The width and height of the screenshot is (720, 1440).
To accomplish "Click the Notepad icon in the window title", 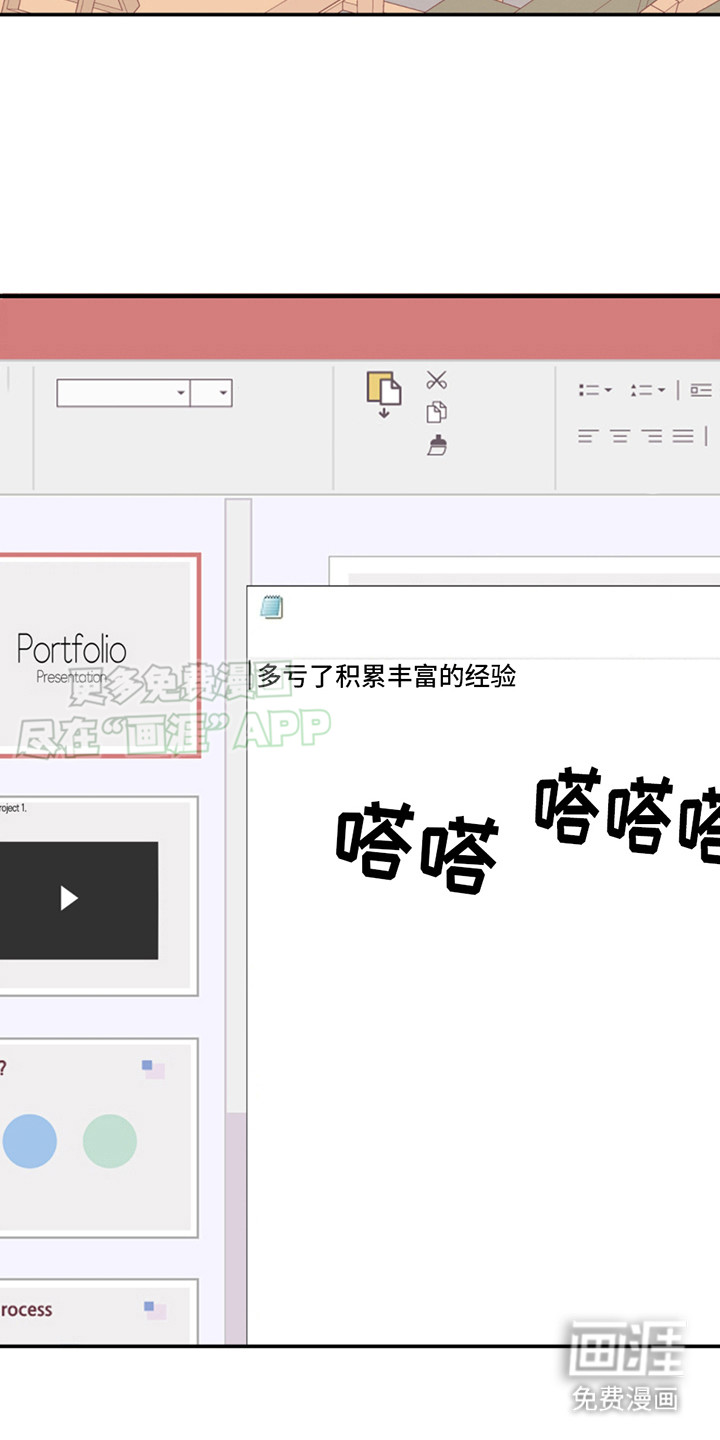I will 271,607.
